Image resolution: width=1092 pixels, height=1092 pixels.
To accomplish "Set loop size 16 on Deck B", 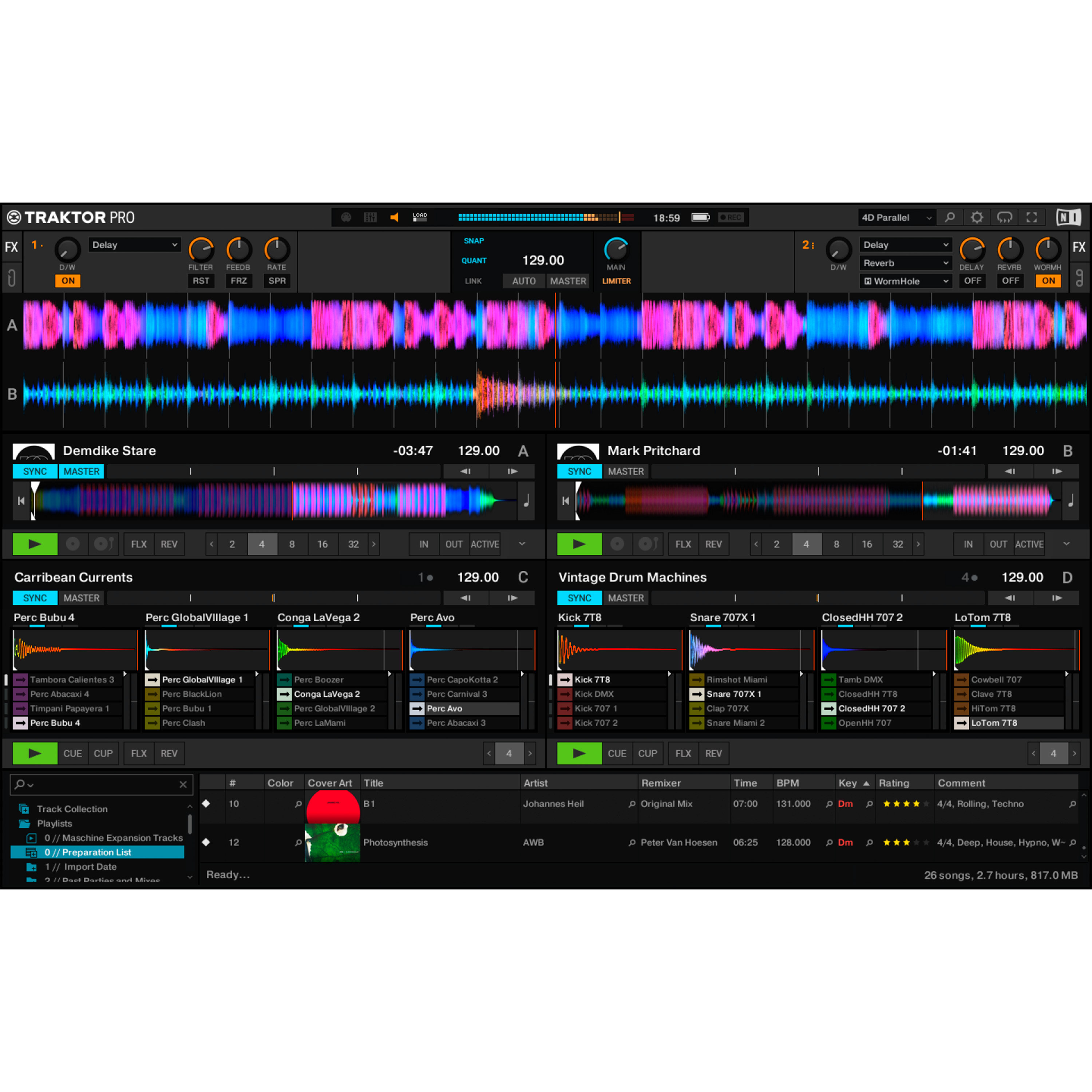I will pos(866,544).
